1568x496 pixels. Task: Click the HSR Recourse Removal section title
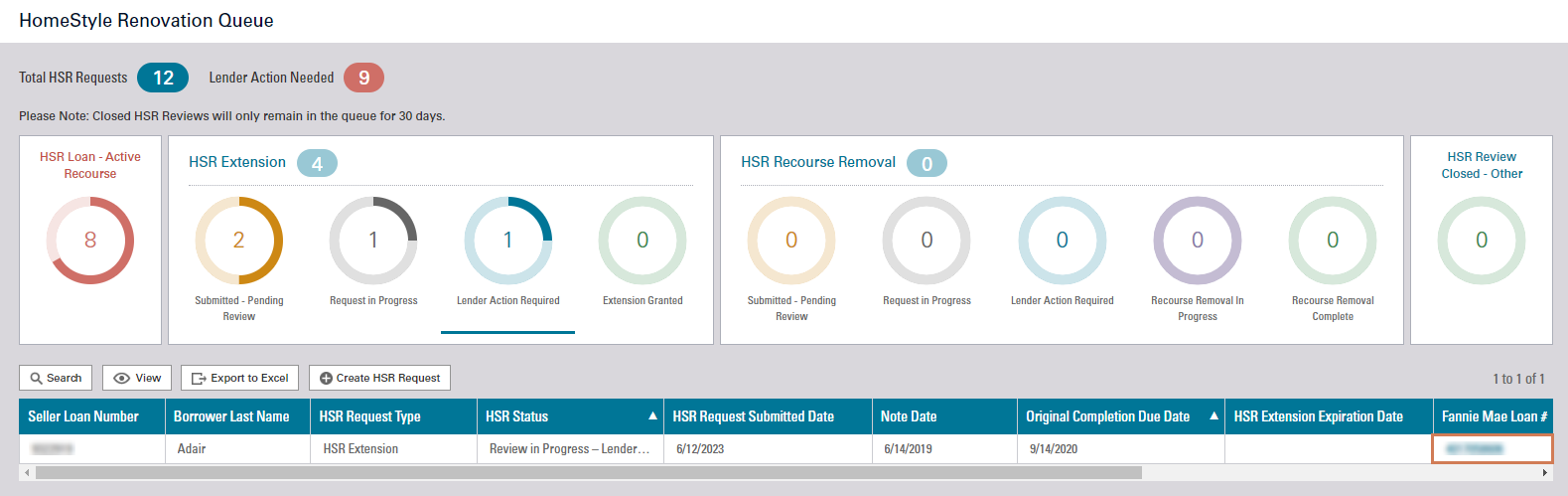click(x=818, y=162)
